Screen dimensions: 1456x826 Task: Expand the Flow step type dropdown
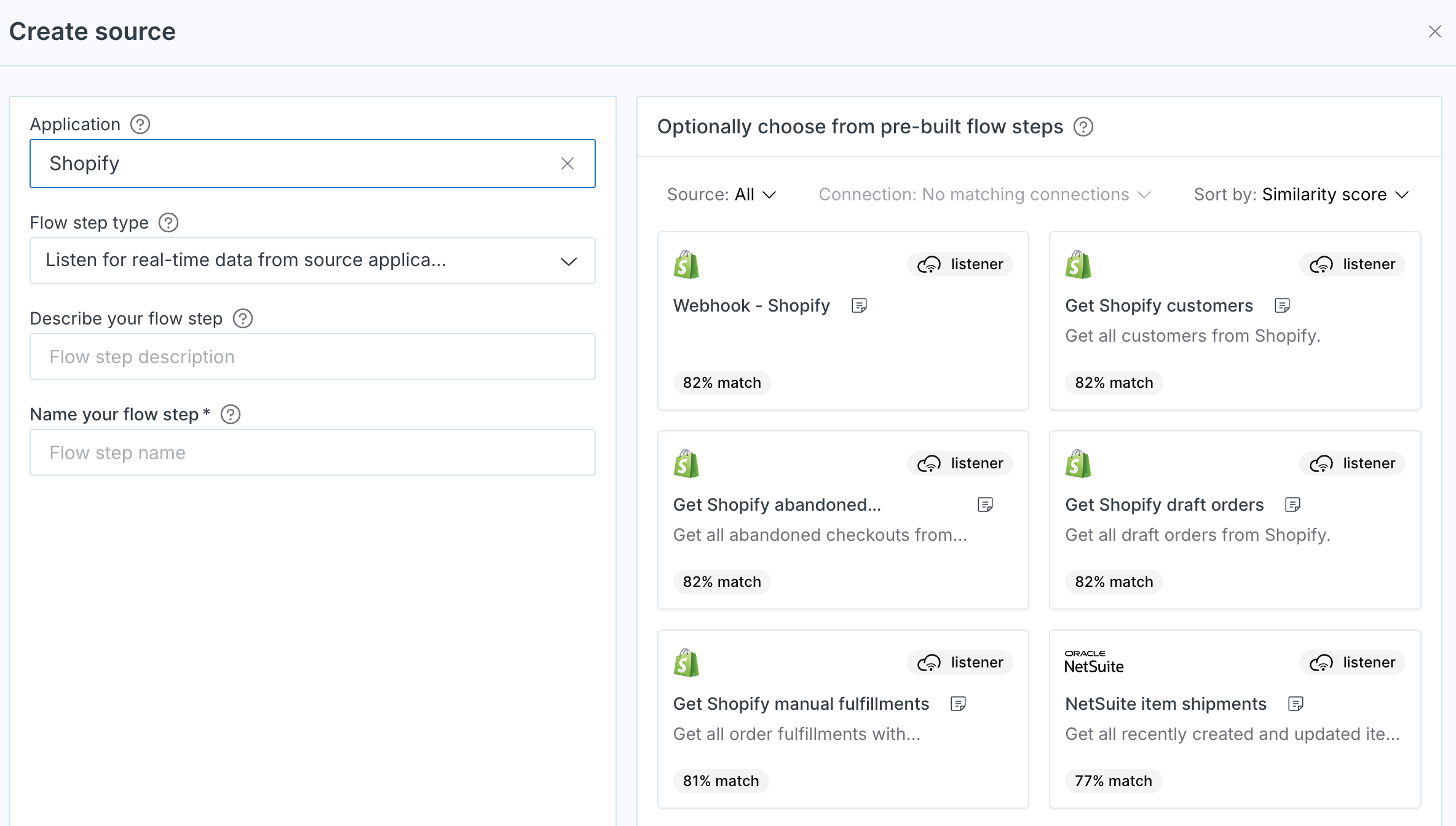tap(312, 261)
